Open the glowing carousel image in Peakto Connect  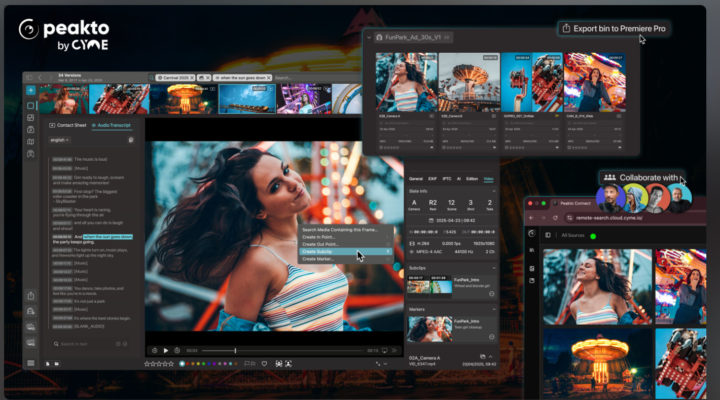pos(597,363)
